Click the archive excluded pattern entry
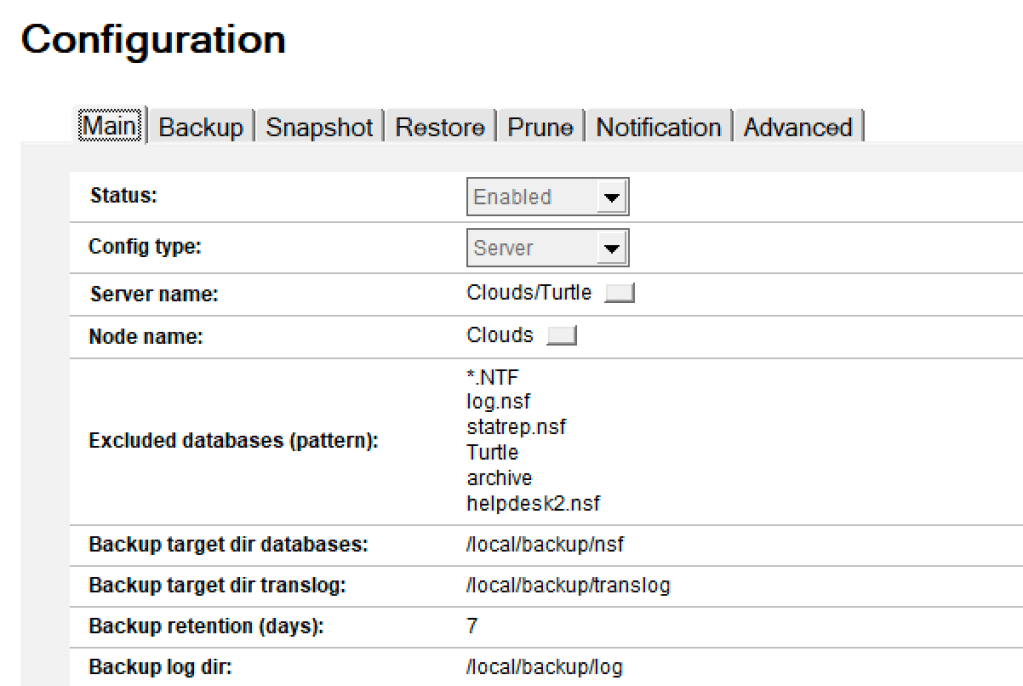Screen dimensions: 1023x686 pyautogui.click(x=499, y=478)
